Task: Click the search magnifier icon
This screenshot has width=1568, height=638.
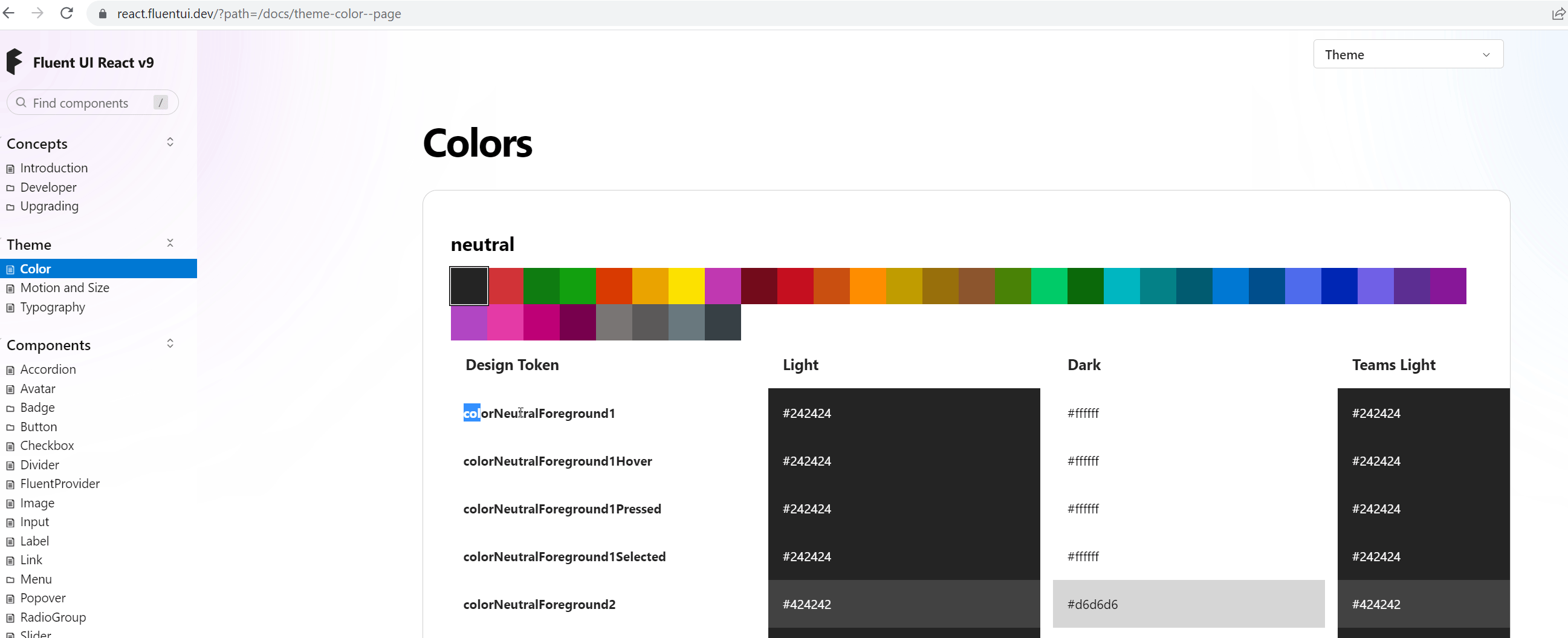Action: pos(21,102)
